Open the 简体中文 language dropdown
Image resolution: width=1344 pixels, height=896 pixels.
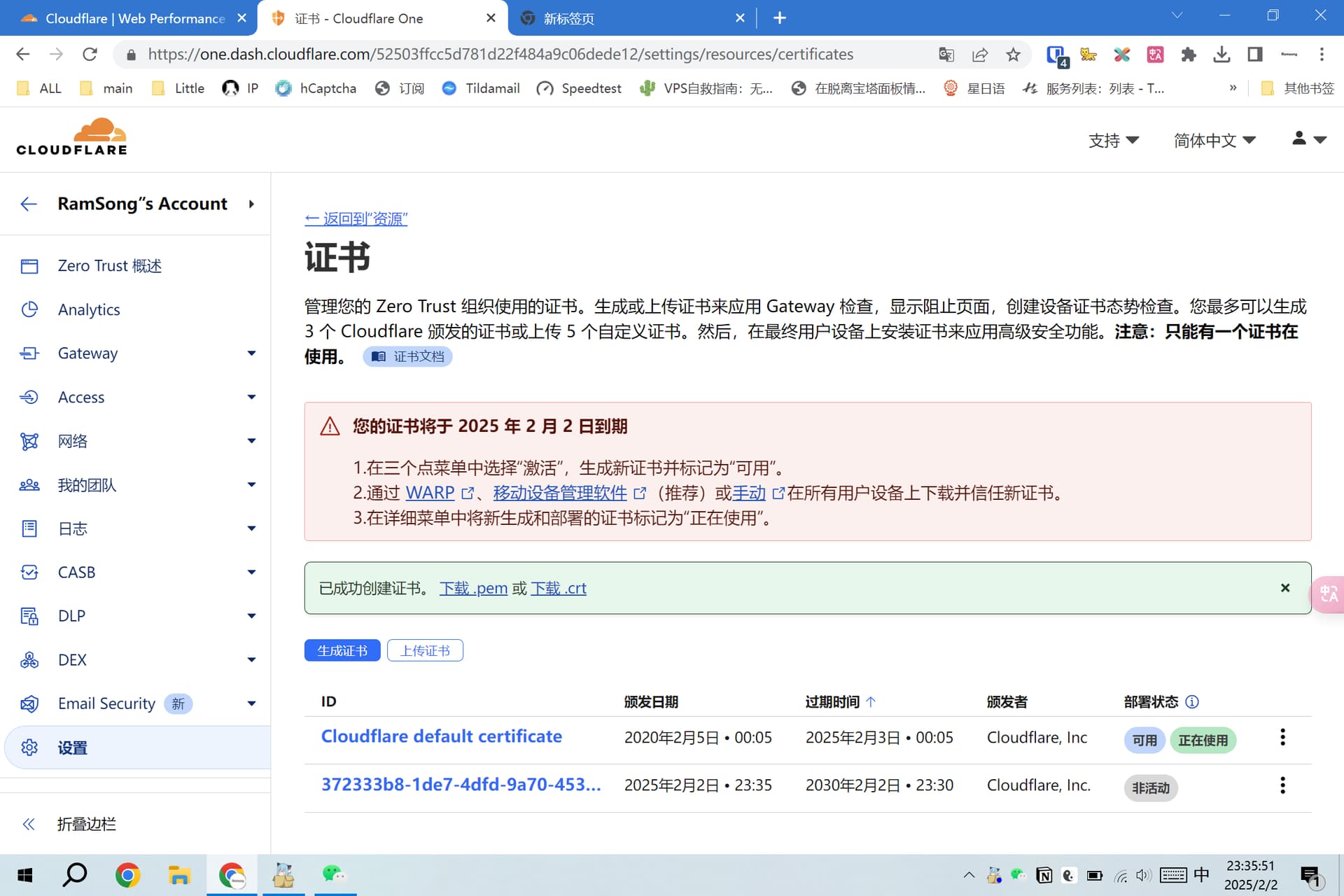pyautogui.click(x=1214, y=141)
